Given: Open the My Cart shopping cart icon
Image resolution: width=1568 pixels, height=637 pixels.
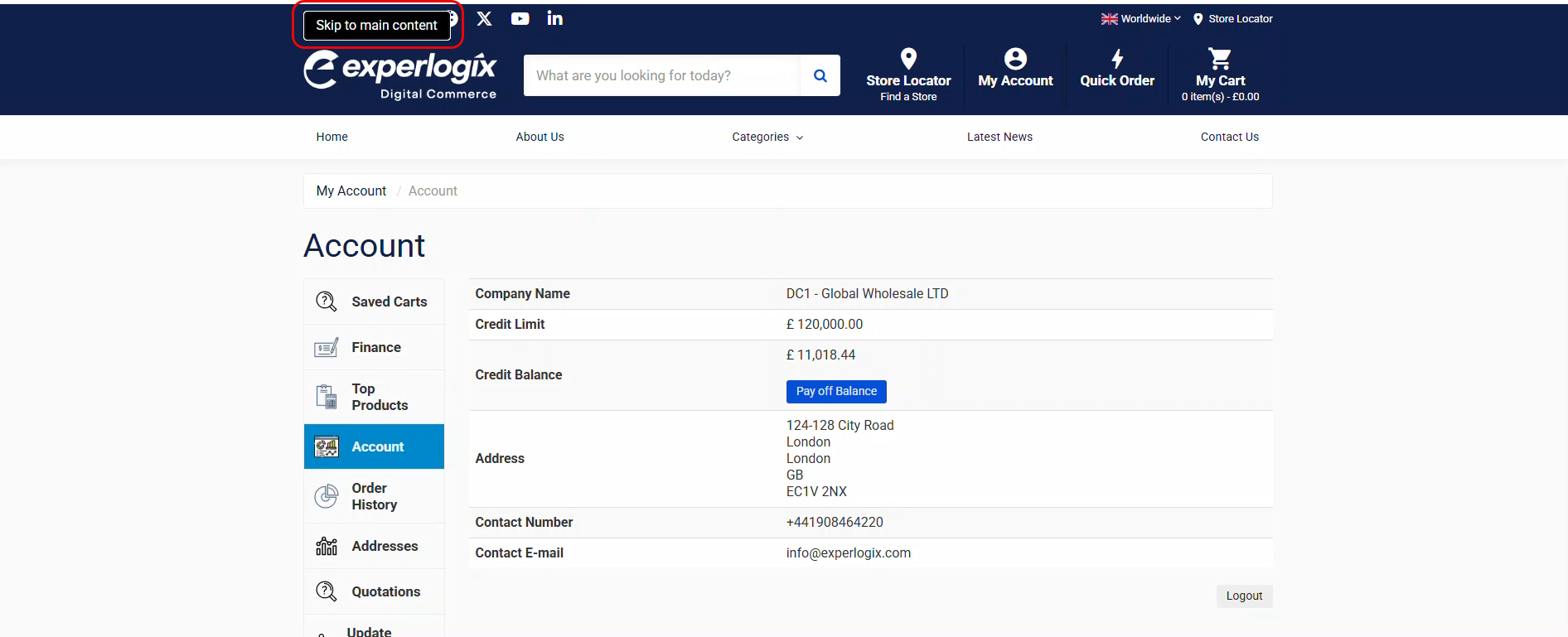Looking at the screenshot, I should coord(1220,60).
